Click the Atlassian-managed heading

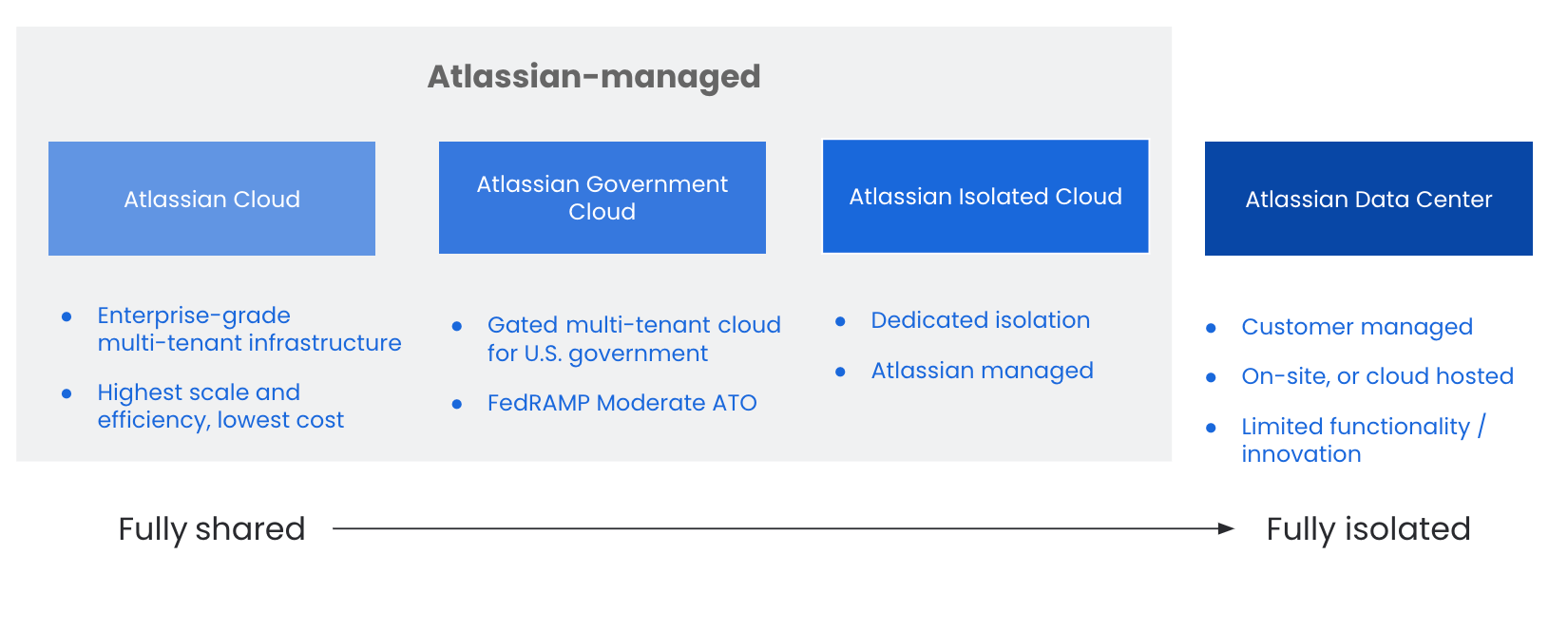(594, 77)
